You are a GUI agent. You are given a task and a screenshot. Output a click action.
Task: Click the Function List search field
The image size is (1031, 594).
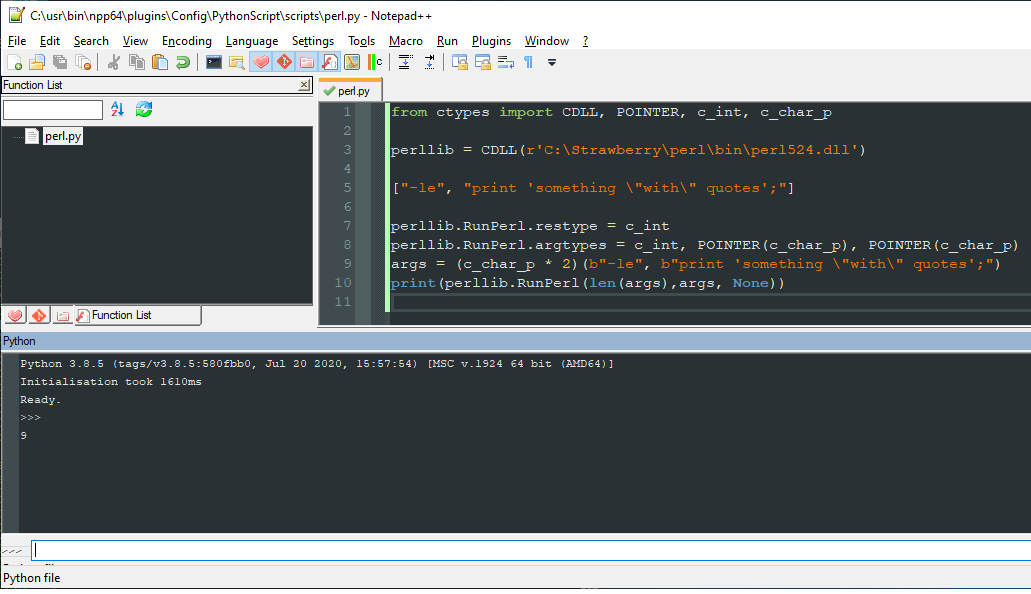tap(53, 109)
